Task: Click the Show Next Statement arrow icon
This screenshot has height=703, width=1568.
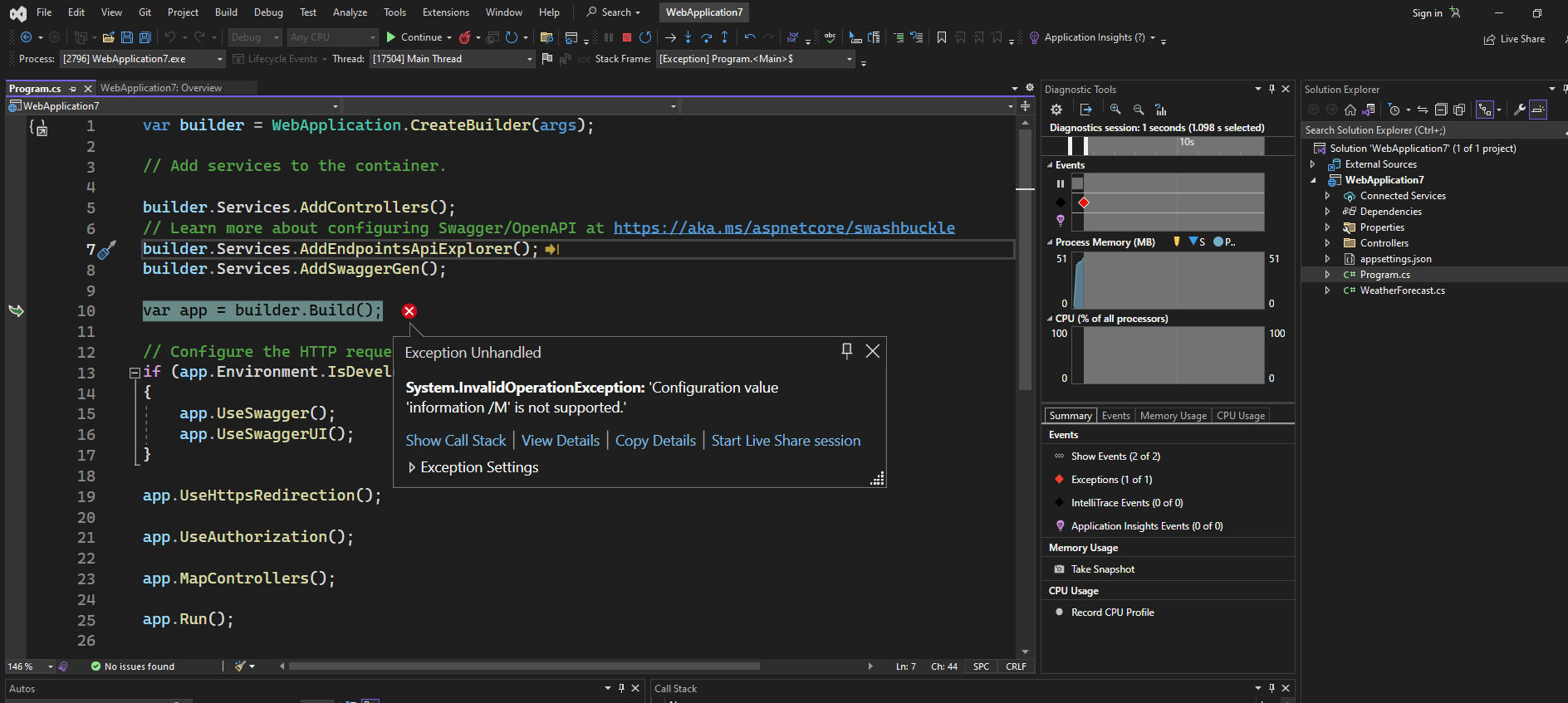Action: coord(670,37)
